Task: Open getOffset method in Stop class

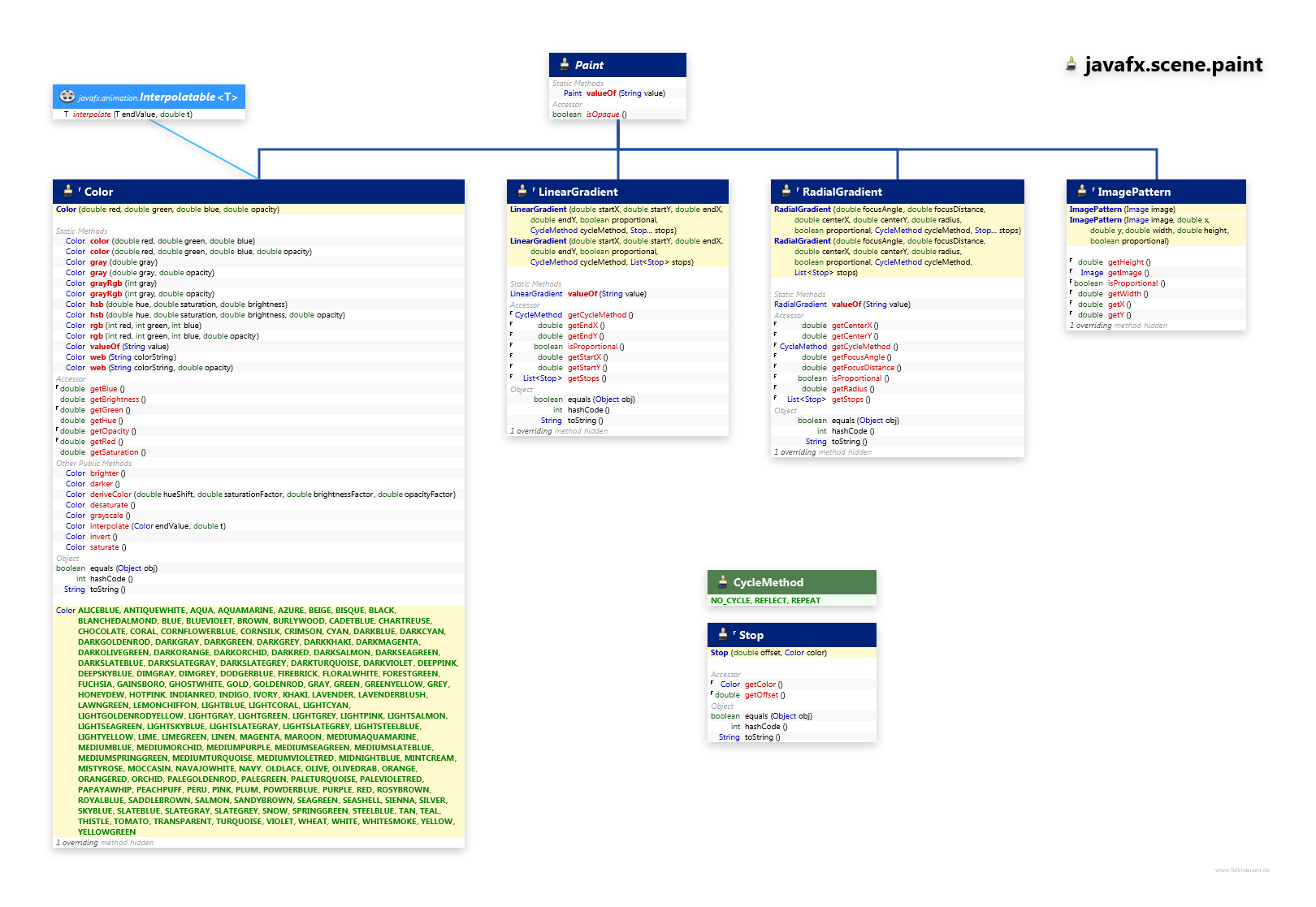Action: point(761,695)
